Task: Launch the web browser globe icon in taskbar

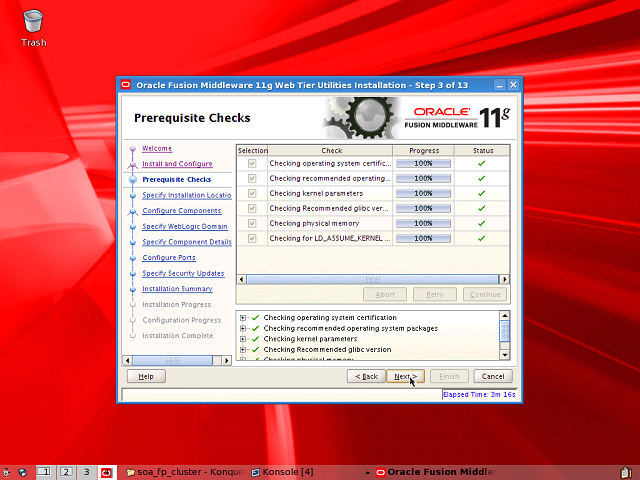Action: coord(22,472)
